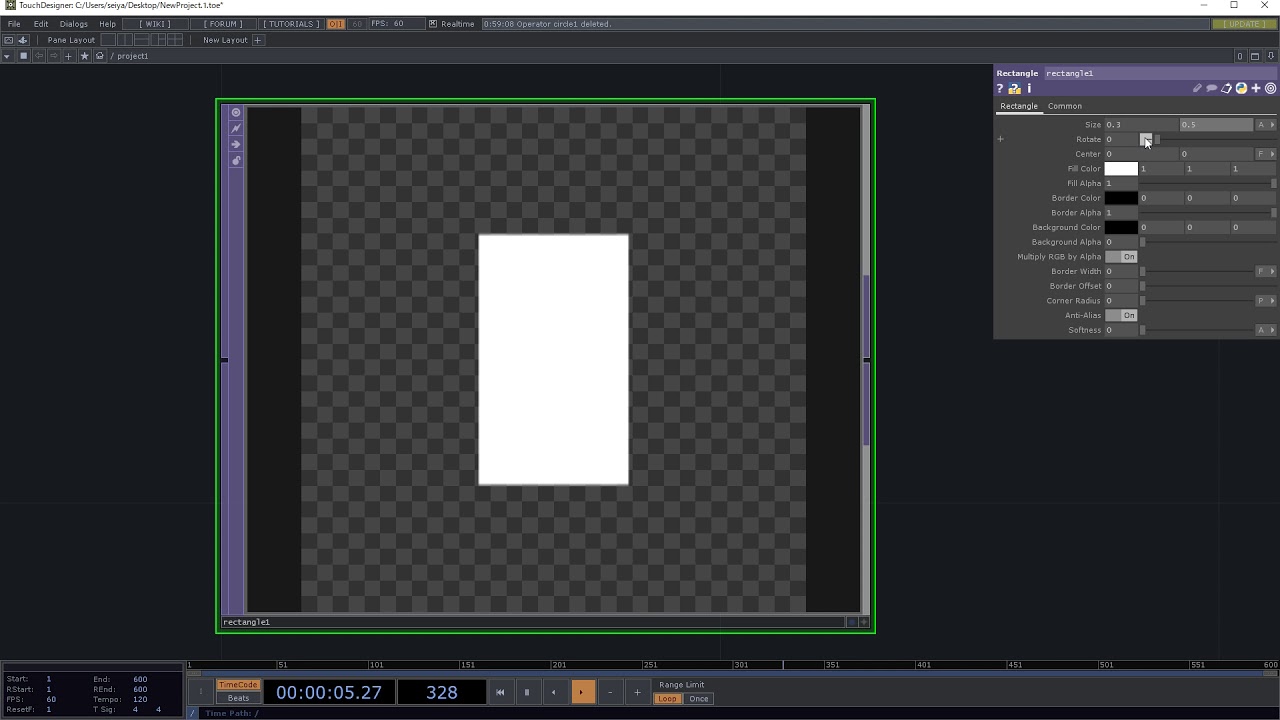Open the operator comment bubble icon
This screenshot has width=1280, height=720.
coord(1212,89)
